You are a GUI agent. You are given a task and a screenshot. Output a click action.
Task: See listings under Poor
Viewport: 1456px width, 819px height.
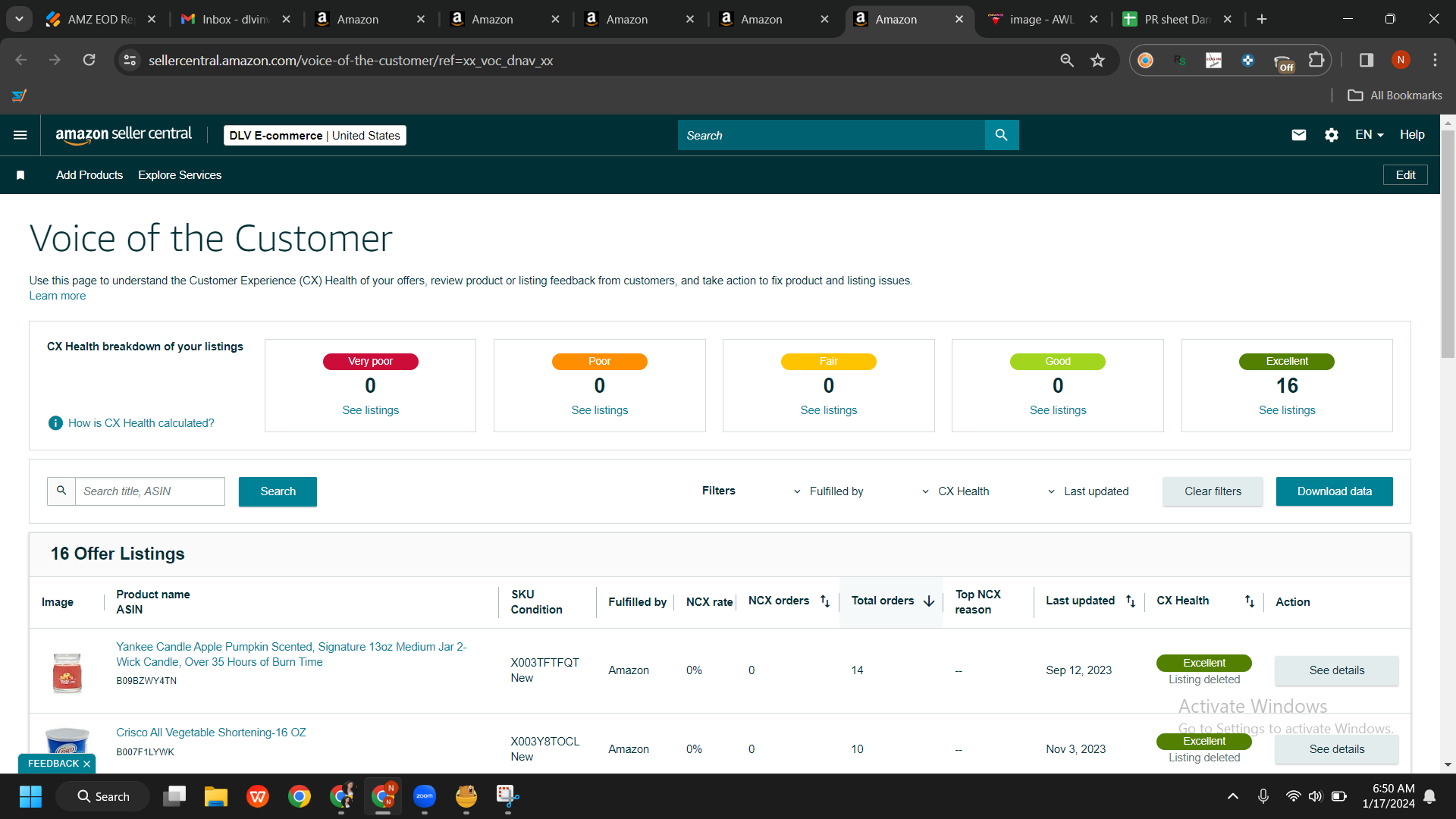599,410
